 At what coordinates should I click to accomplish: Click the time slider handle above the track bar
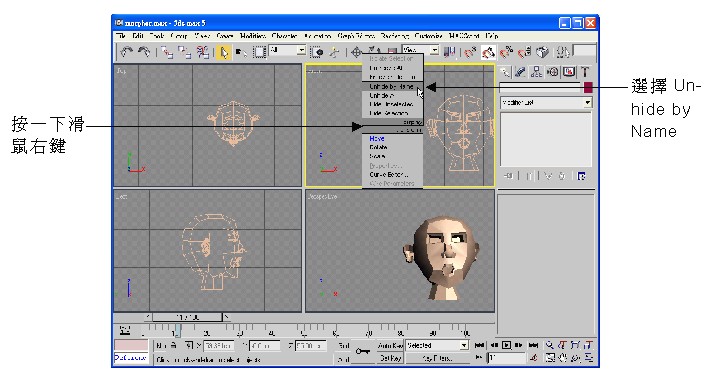(x=188, y=317)
